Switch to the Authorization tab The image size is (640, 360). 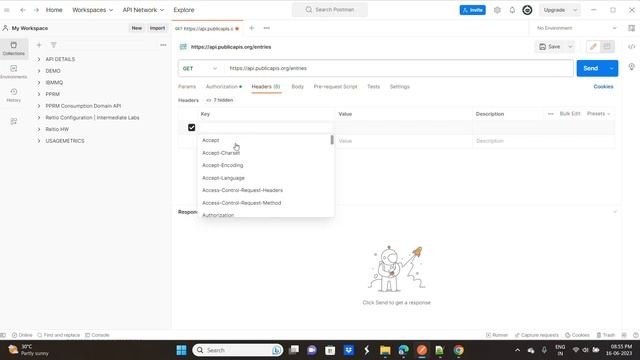tap(224, 87)
